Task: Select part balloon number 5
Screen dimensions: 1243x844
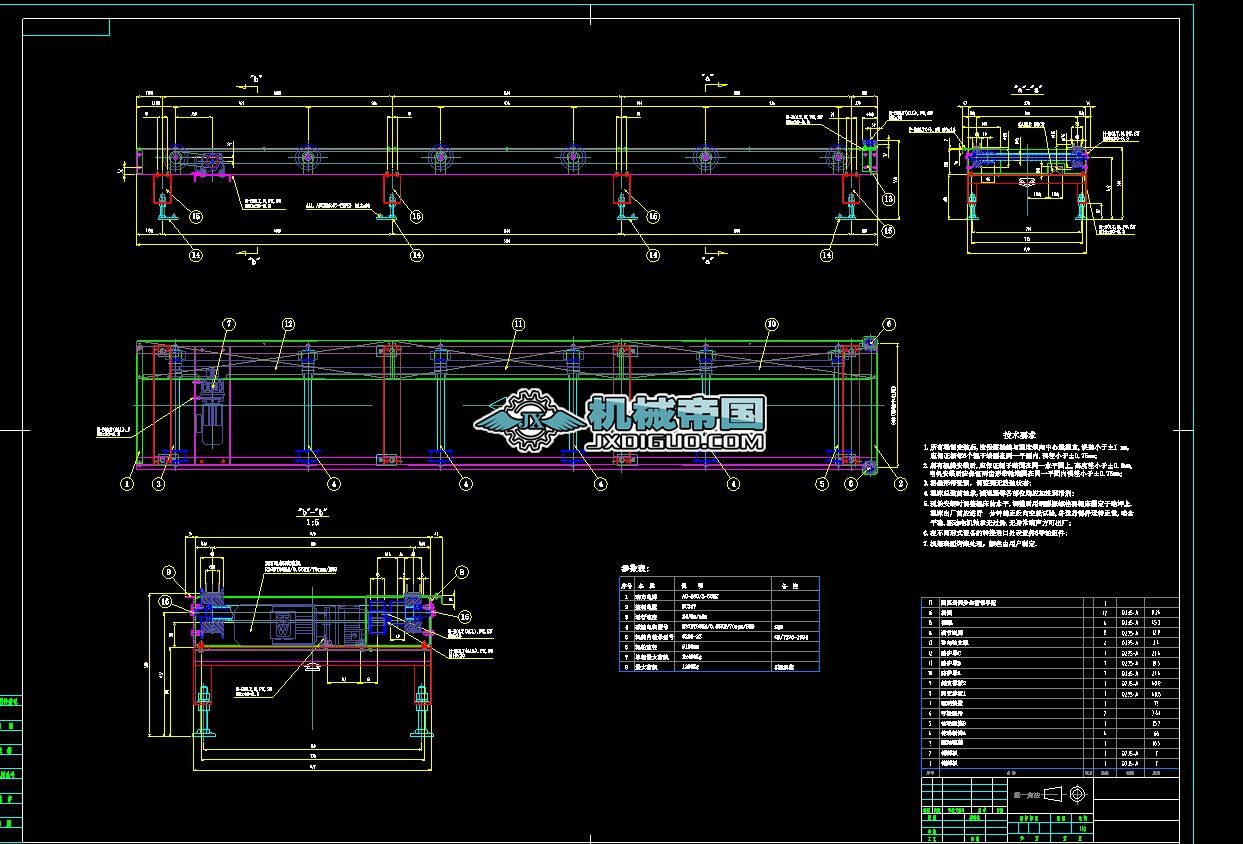Action: pos(822,484)
